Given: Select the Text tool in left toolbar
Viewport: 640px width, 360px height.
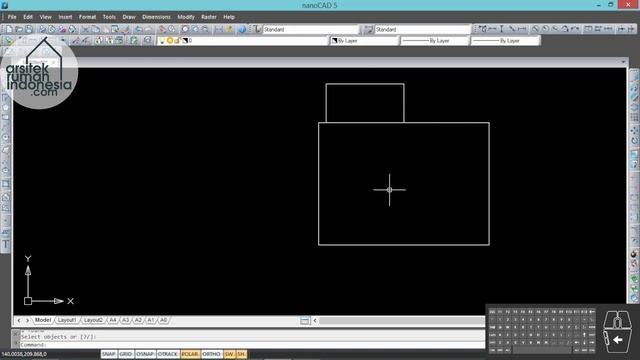Looking at the screenshot, I should 5,244.
